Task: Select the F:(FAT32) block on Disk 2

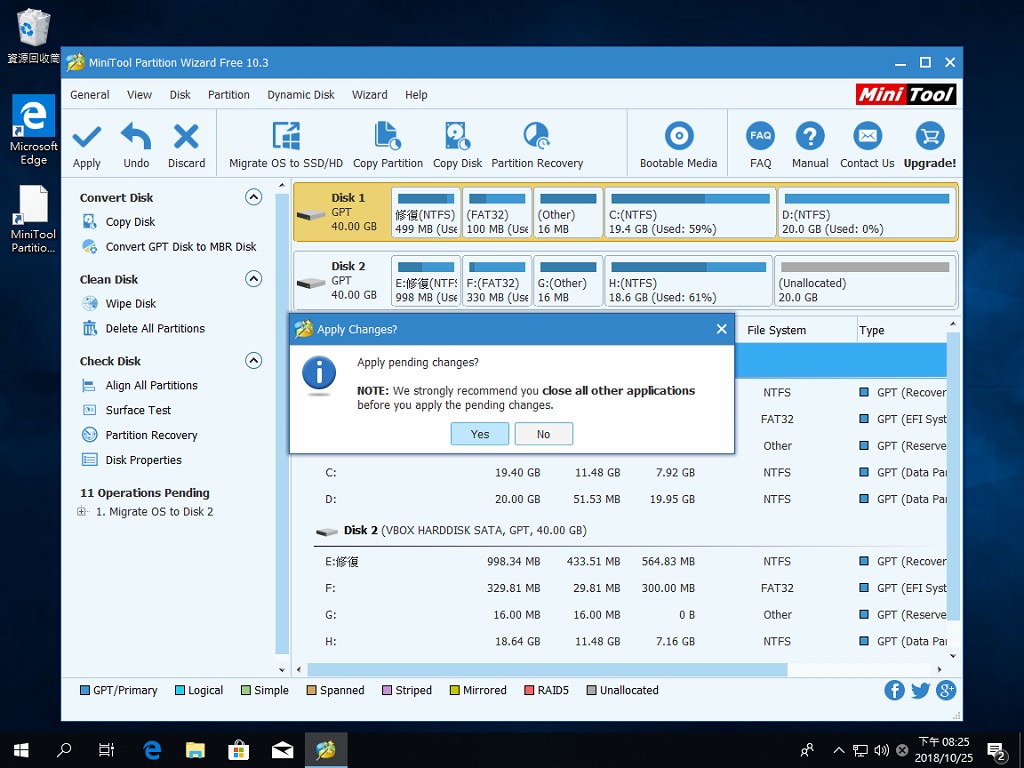Action: pyautogui.click(x=496, y=281)
